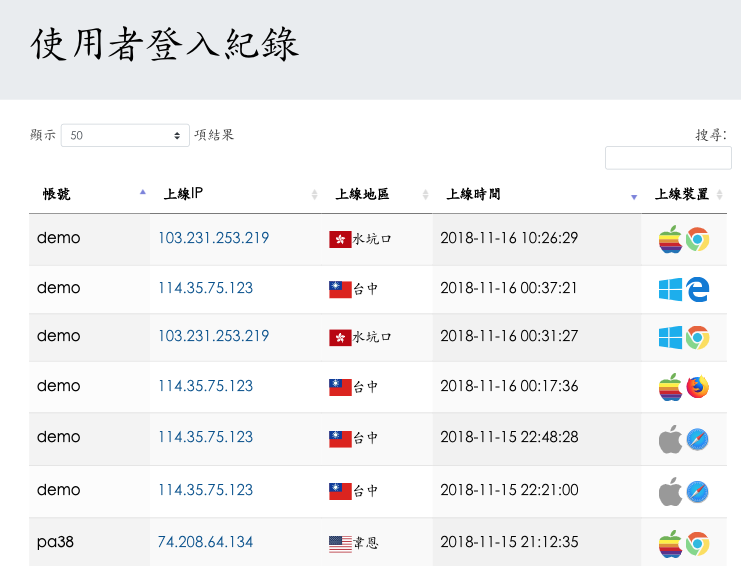741x566 pixels.
Task: Open IP link 103.231.253.219 in the first row
Action: [213, 238]
